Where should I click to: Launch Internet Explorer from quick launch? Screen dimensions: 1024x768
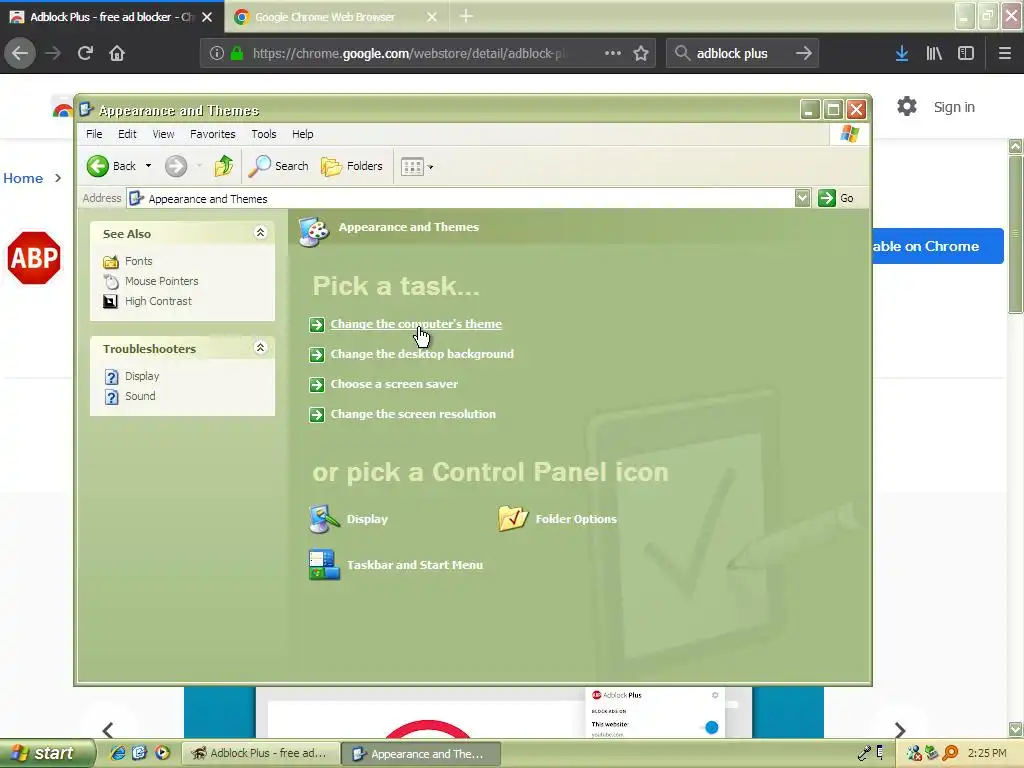(117, 753)
